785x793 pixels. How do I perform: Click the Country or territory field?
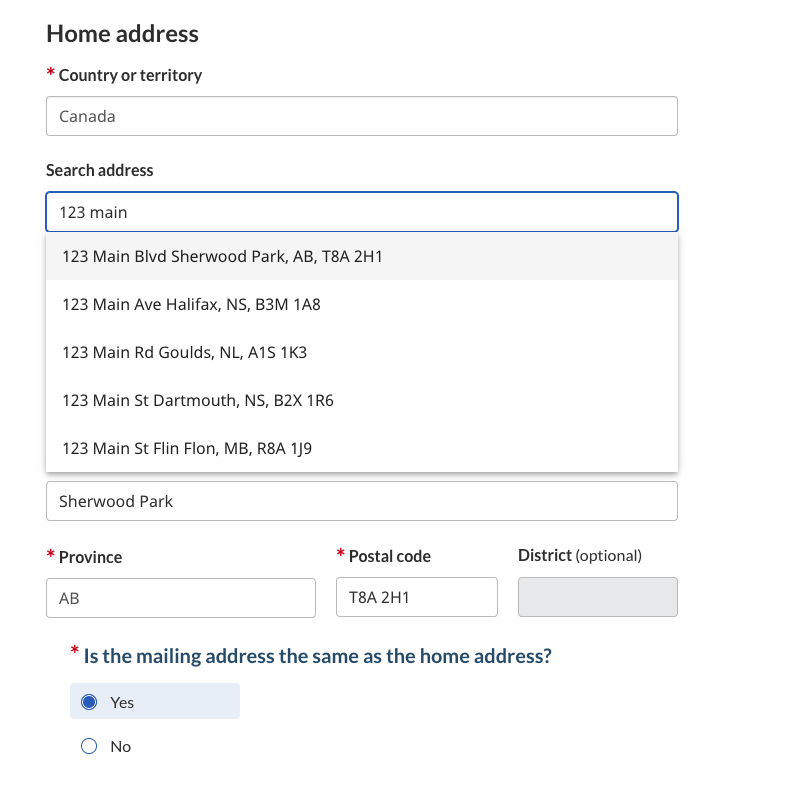[x=361, y=116]
